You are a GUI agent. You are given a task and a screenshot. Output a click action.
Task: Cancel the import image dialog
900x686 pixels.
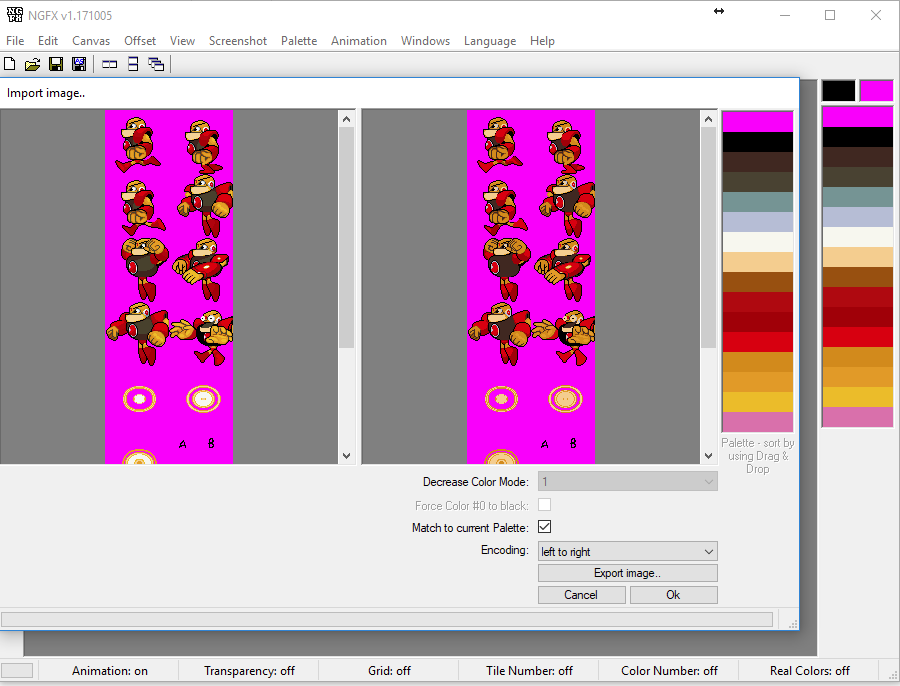tap(581, 595)
